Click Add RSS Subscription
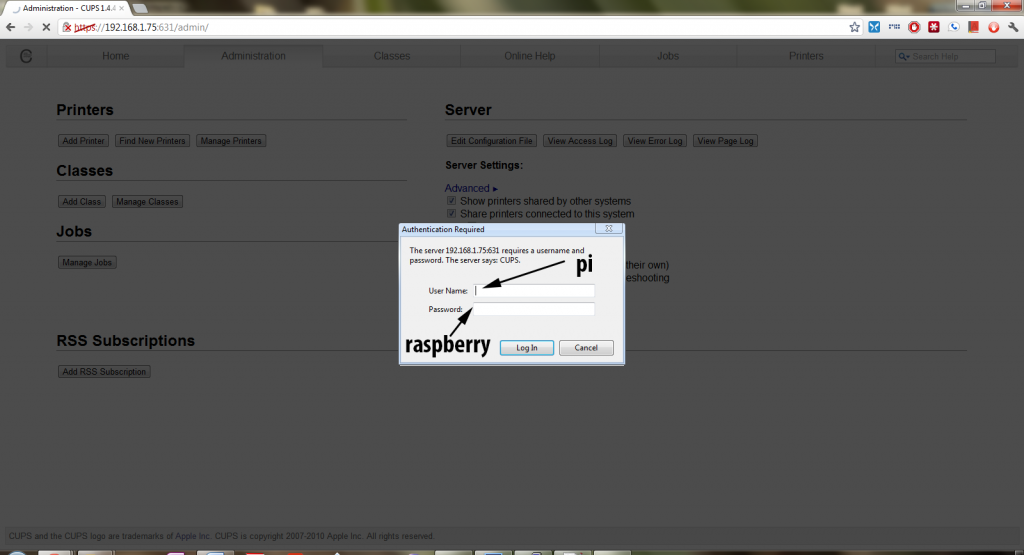Viewport: 1024px width, 555px height. coord(104,372)
